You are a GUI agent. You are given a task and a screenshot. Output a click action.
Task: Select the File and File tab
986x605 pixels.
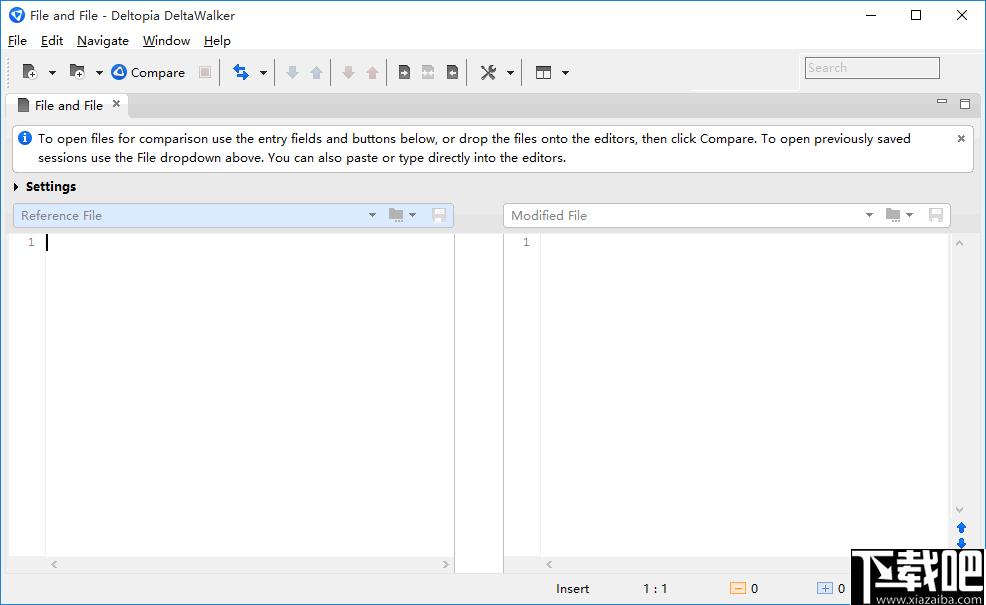click(69, 106)
